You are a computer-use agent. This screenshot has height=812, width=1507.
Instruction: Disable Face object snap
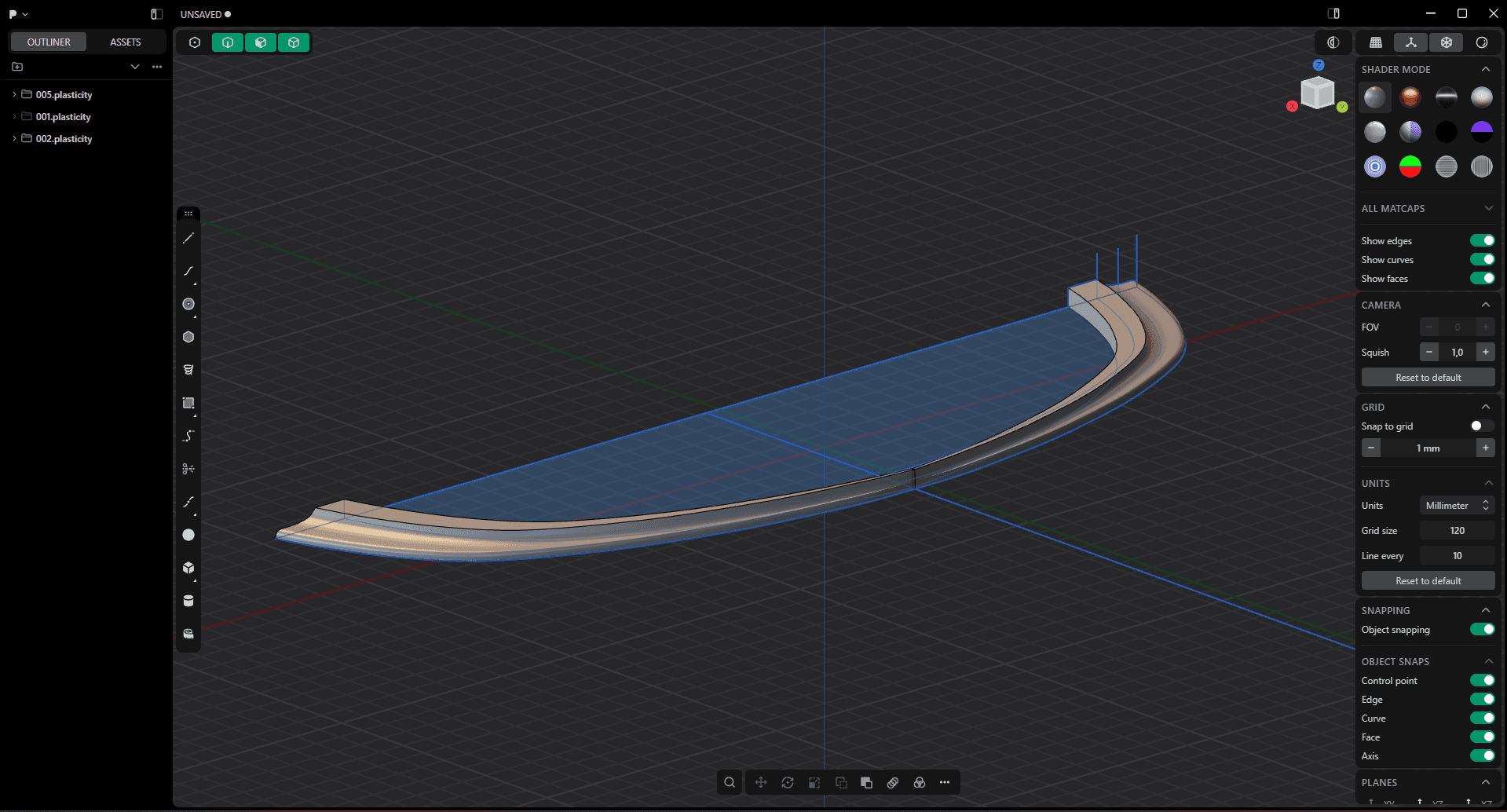[x=1482, y=737]
